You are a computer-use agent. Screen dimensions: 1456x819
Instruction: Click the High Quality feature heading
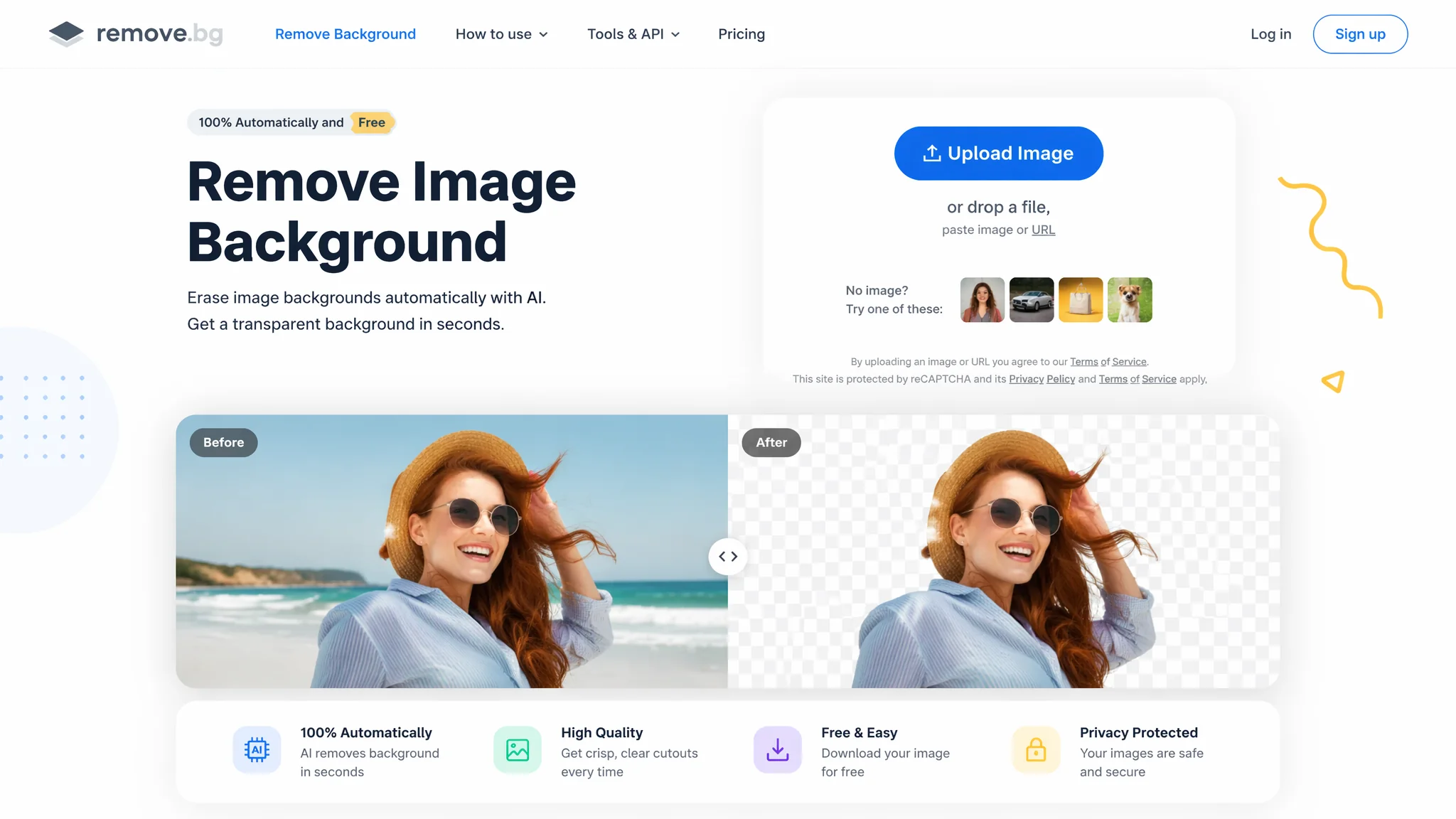(x=602, y=733)
